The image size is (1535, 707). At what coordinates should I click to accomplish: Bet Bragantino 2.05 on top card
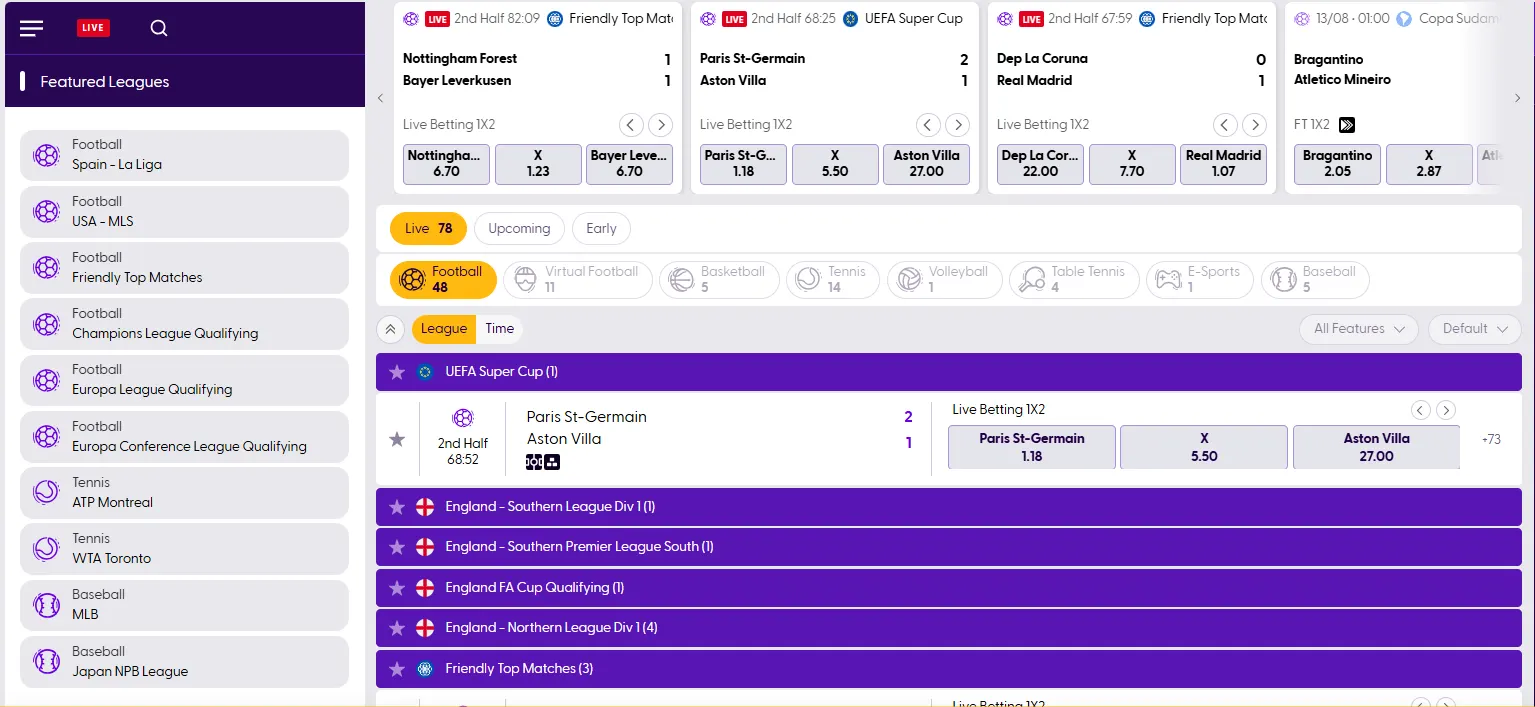pyautogui.click(x=1337, y=164)
